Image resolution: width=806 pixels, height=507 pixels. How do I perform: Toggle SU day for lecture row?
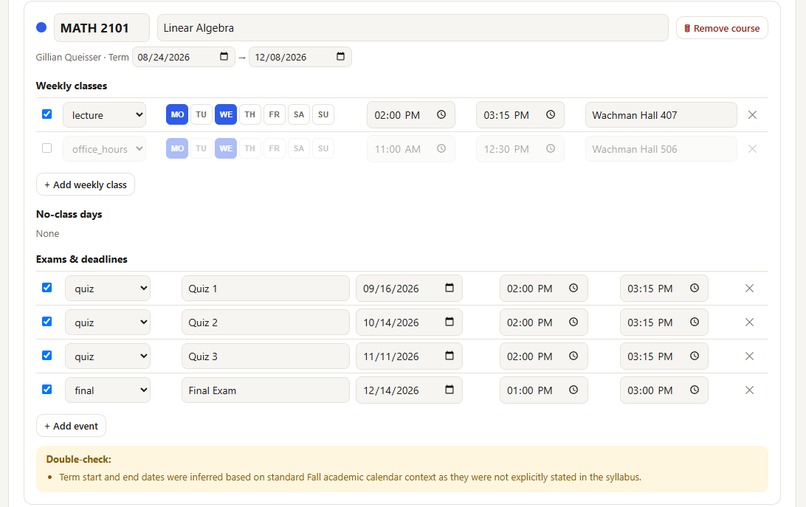[323, 114]
